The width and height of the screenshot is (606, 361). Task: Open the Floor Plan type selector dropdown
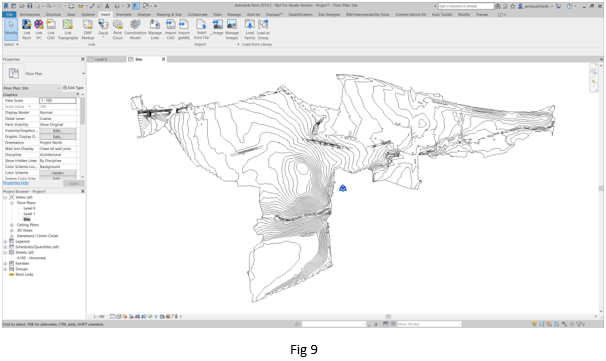(83, 73)
